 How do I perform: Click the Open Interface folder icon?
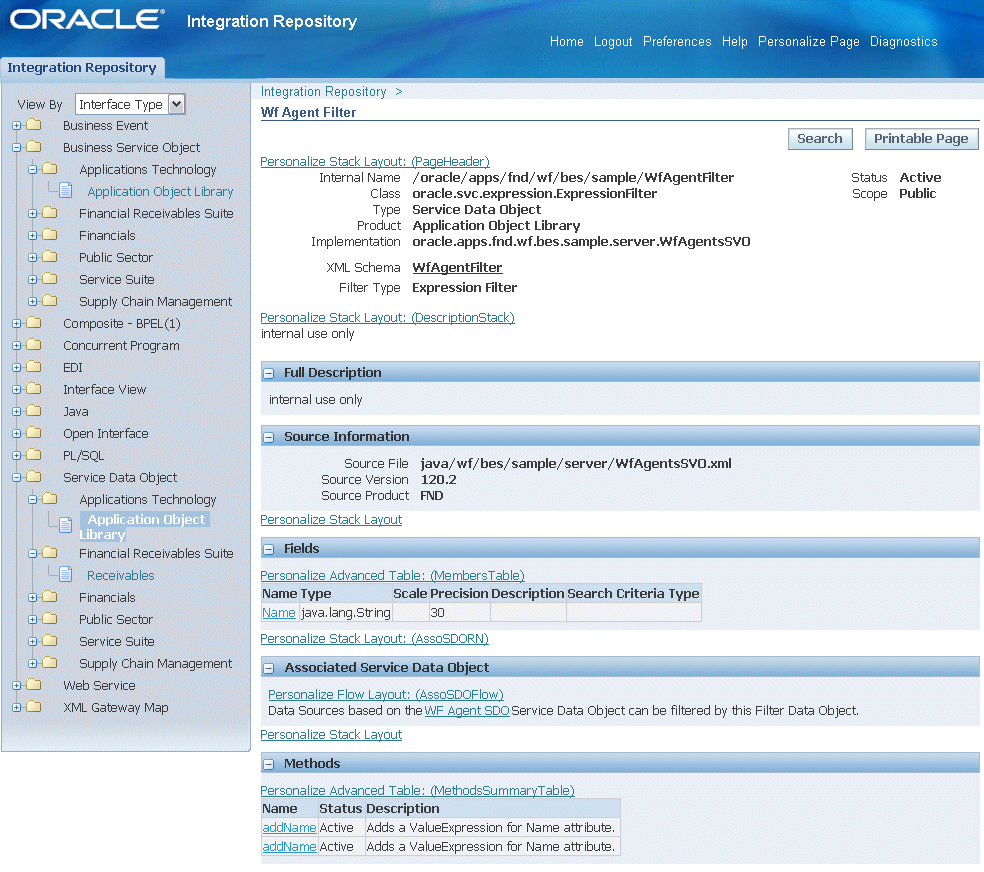pyautogui.click(x=34, y=433)
